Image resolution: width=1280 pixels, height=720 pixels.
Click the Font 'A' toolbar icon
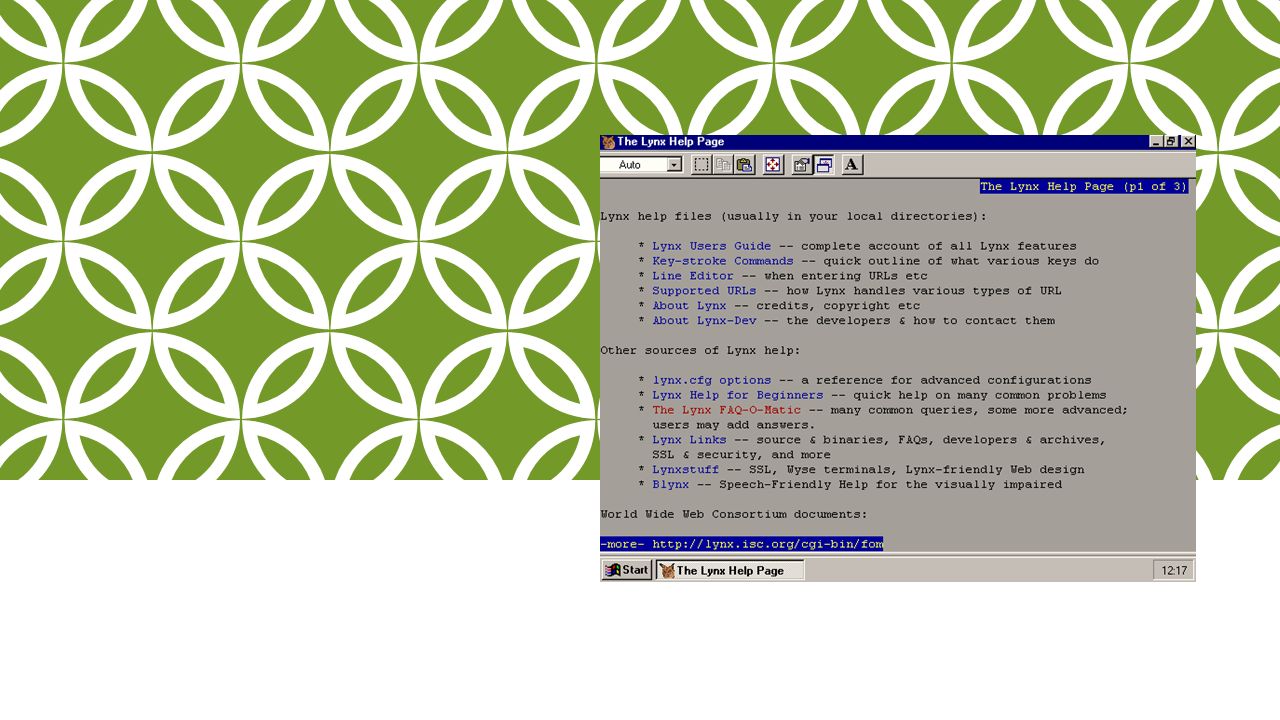(x=852, y=165)
